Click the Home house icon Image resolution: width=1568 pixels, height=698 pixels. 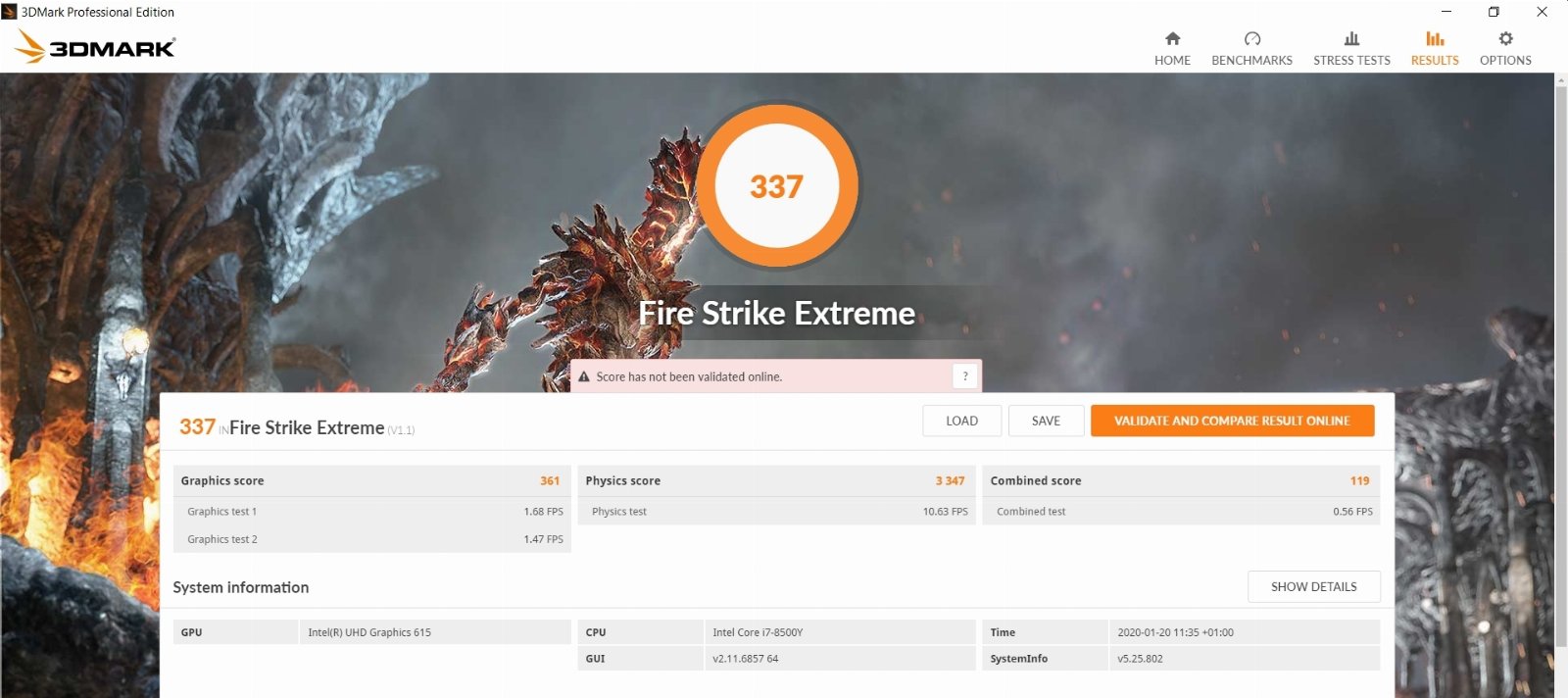[1172, 38]
